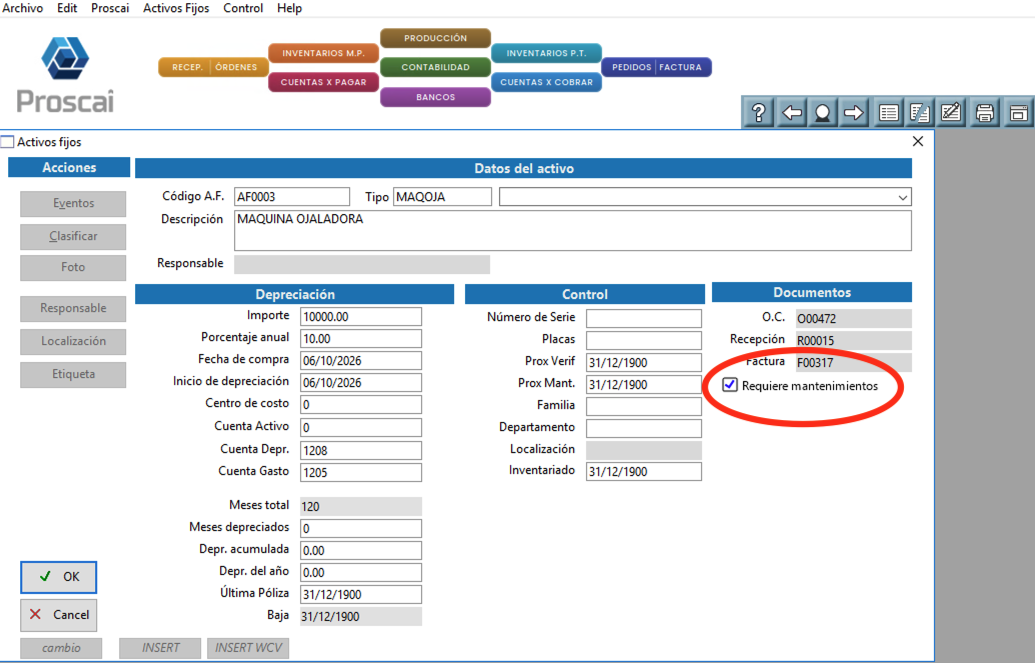
Task: Close the Activos fijos window
Action: 918,141
